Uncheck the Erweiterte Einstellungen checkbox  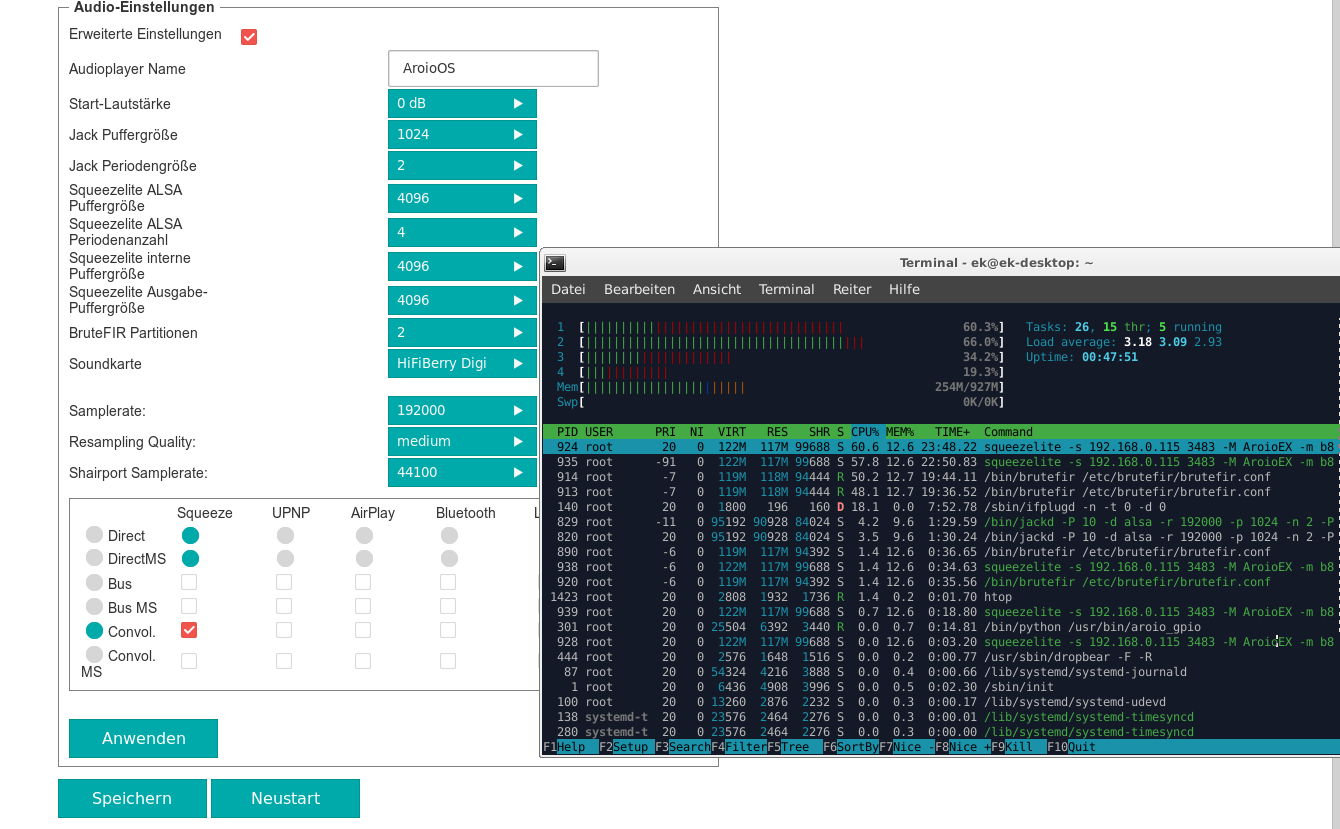pyautogui.click(x=249, y=36)
